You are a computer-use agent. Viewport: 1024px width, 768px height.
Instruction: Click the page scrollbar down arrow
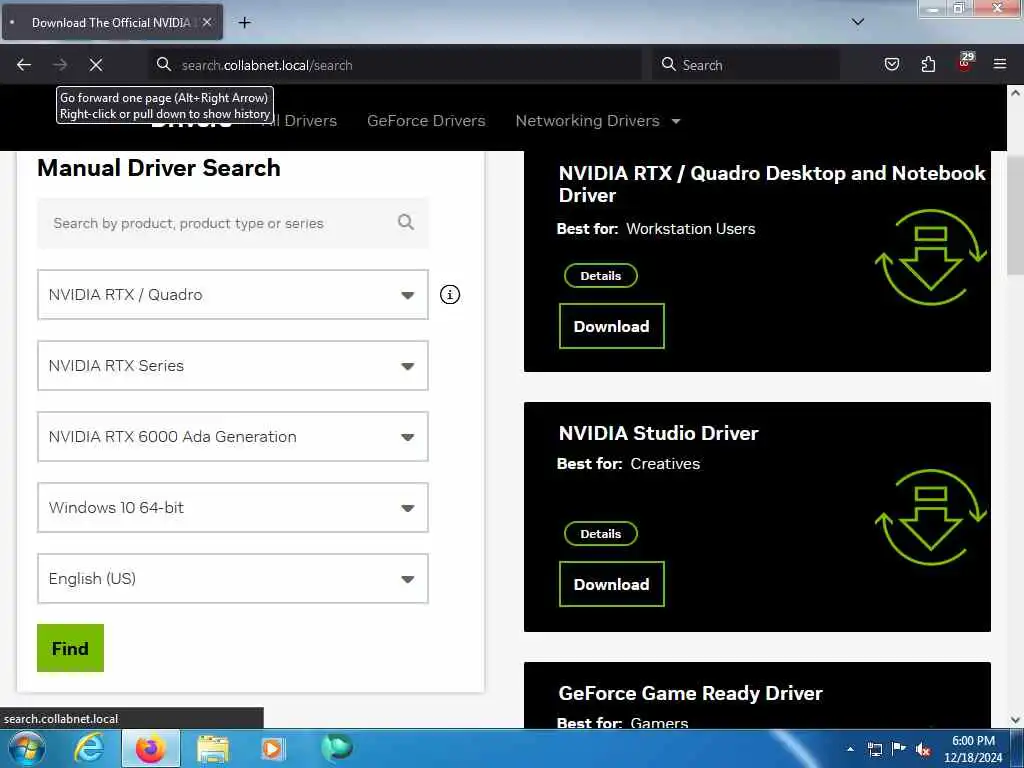click(1015, 720)
